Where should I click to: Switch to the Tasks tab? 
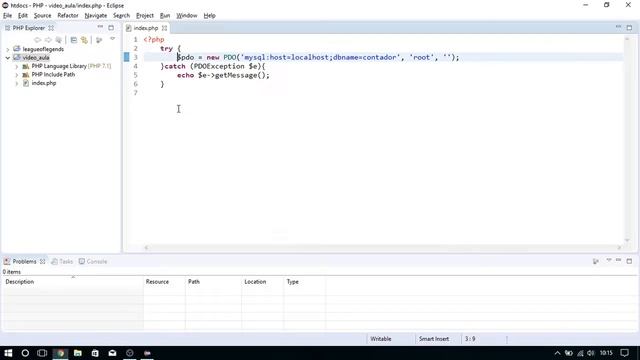62,261
